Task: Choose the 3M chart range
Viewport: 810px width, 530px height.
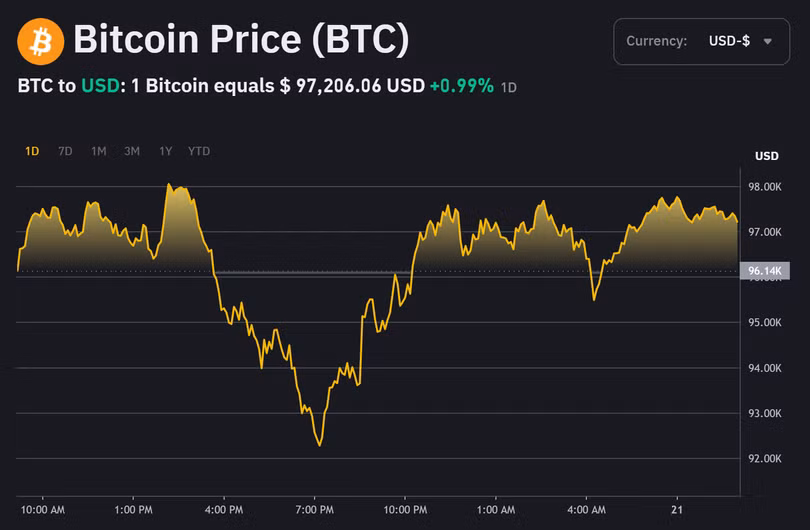Action: [132, 151]
